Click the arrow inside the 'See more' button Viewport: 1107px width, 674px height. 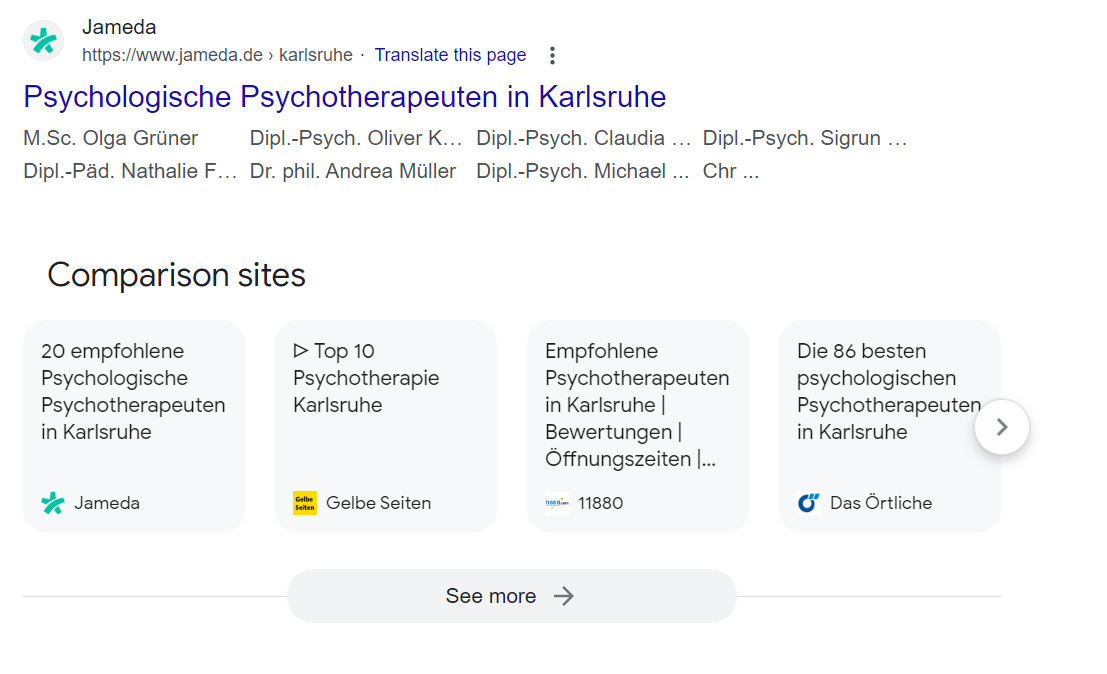point(565,595)
